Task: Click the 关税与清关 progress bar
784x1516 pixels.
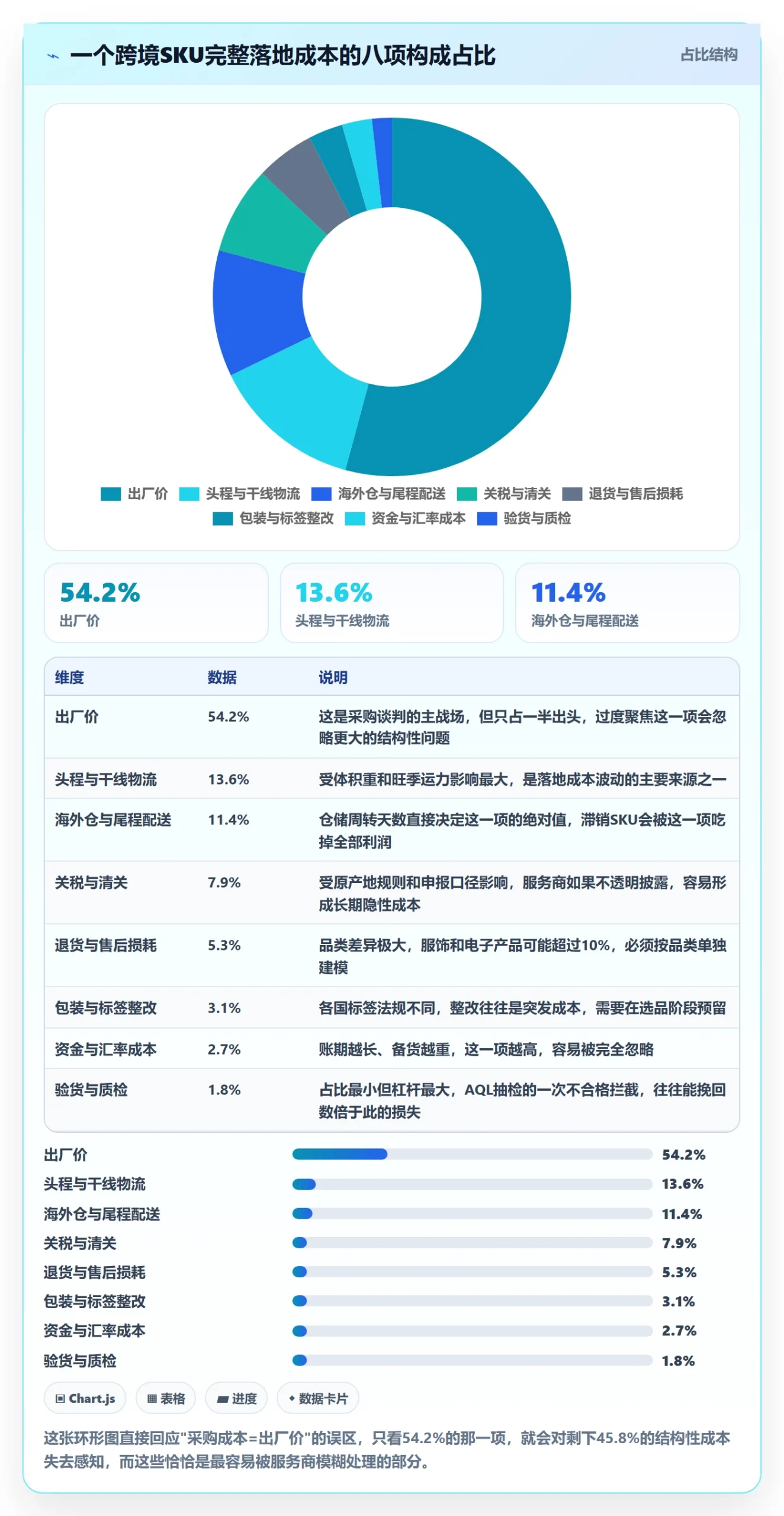Action: tap(472, 1243)
